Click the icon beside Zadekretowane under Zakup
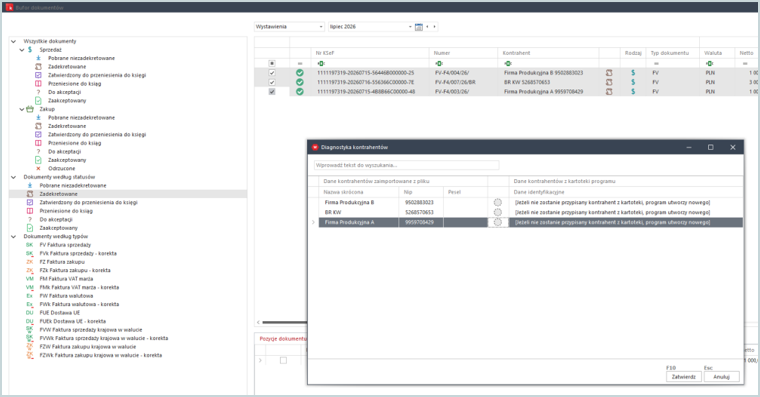760x397 pixels. click(38, 126)
